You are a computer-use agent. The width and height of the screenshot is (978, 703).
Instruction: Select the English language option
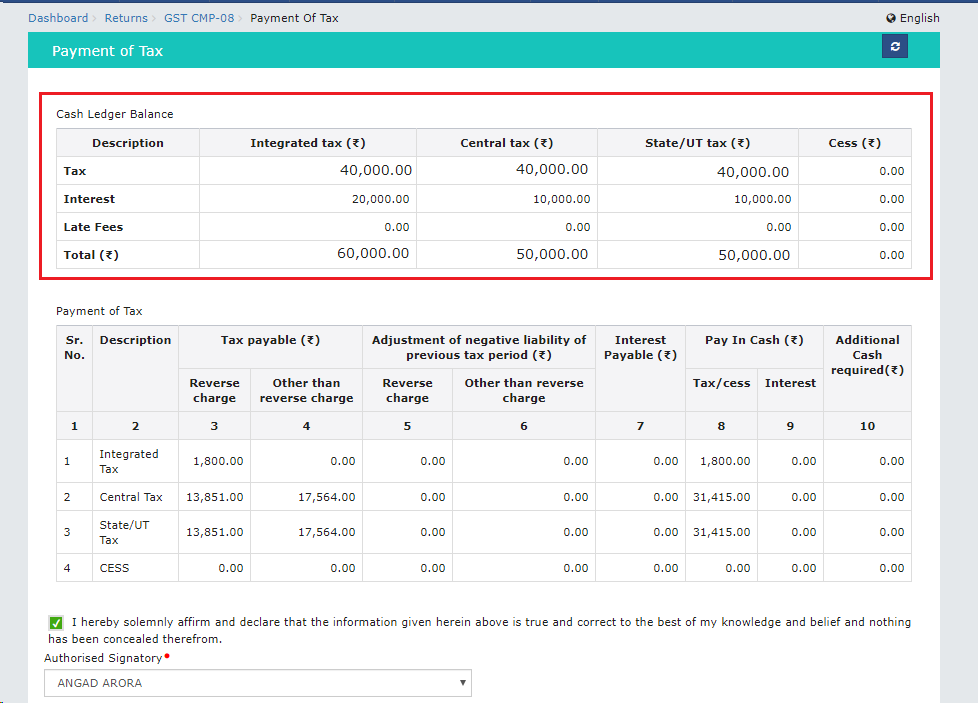tap(919, 18)
